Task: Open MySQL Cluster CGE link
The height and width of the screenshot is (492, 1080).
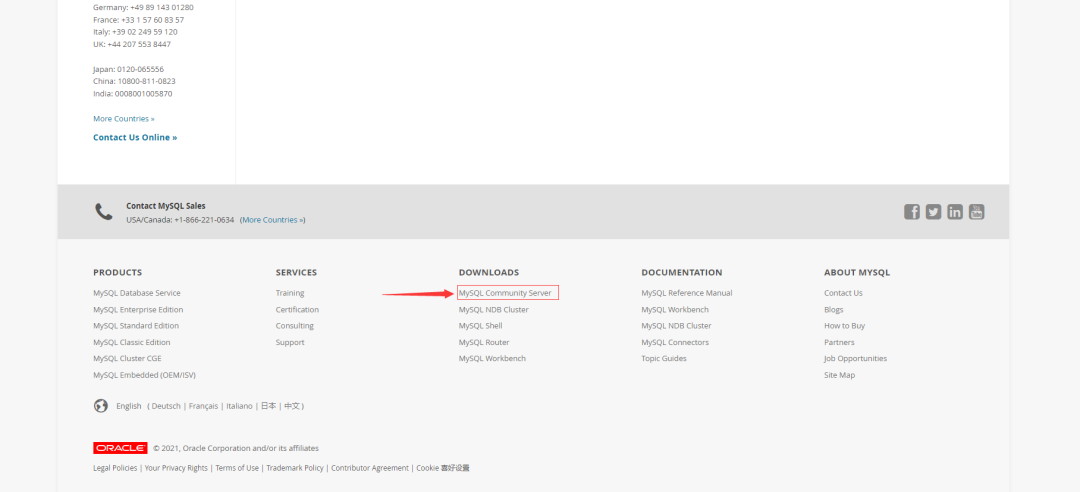Action: (127, 358)
